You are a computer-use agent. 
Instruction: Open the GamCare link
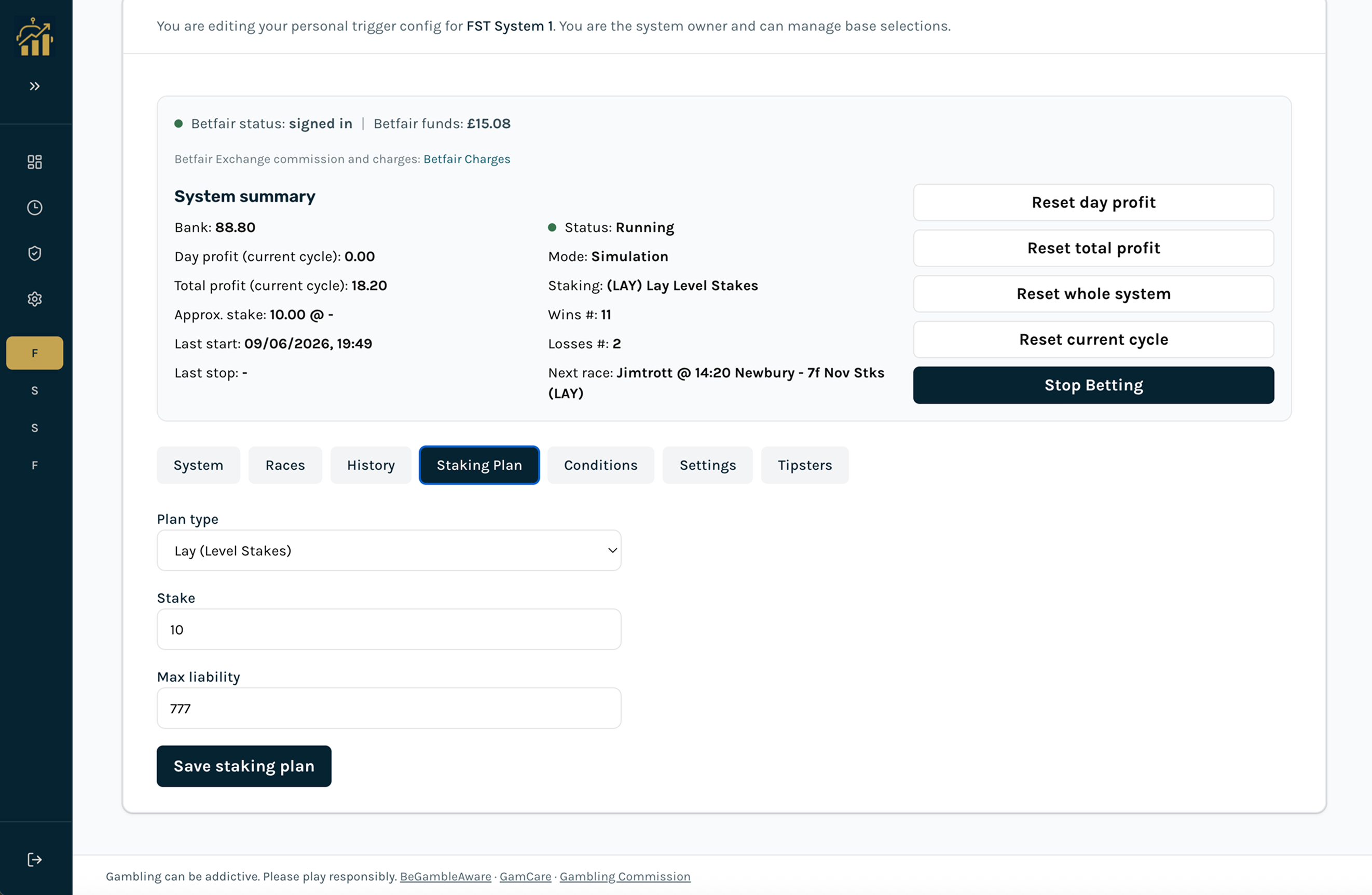[525, 876]
